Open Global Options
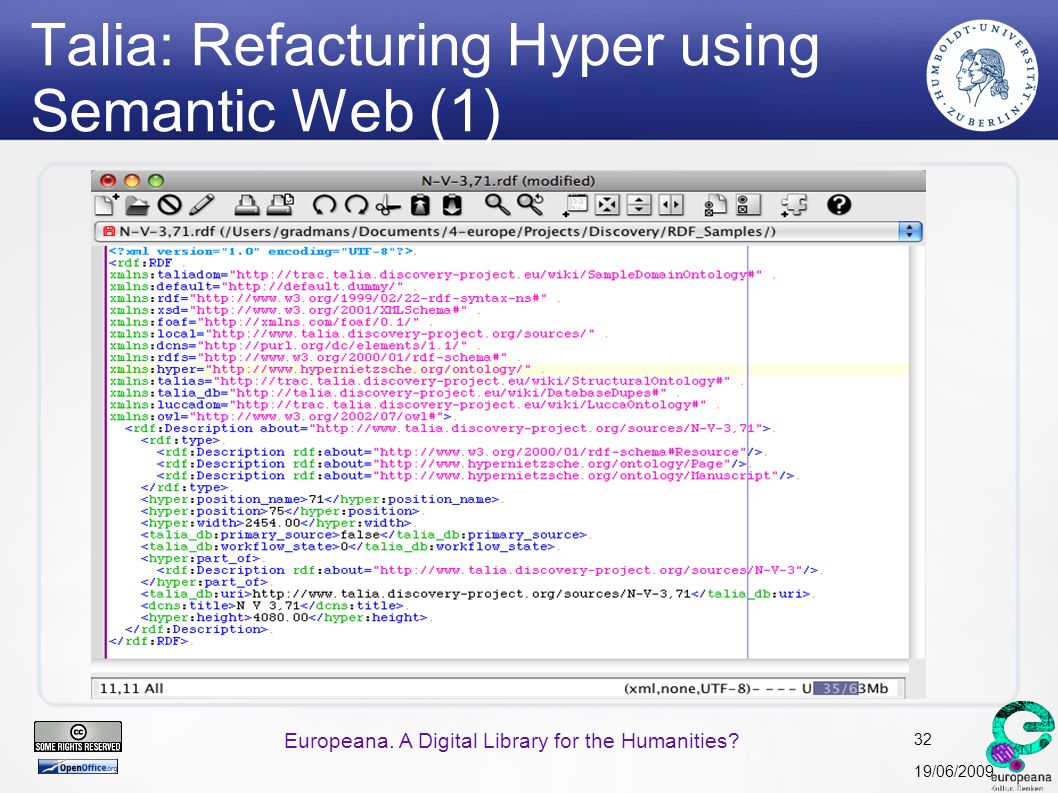This screenshot has height=793, width=1058. pos(748,204)
